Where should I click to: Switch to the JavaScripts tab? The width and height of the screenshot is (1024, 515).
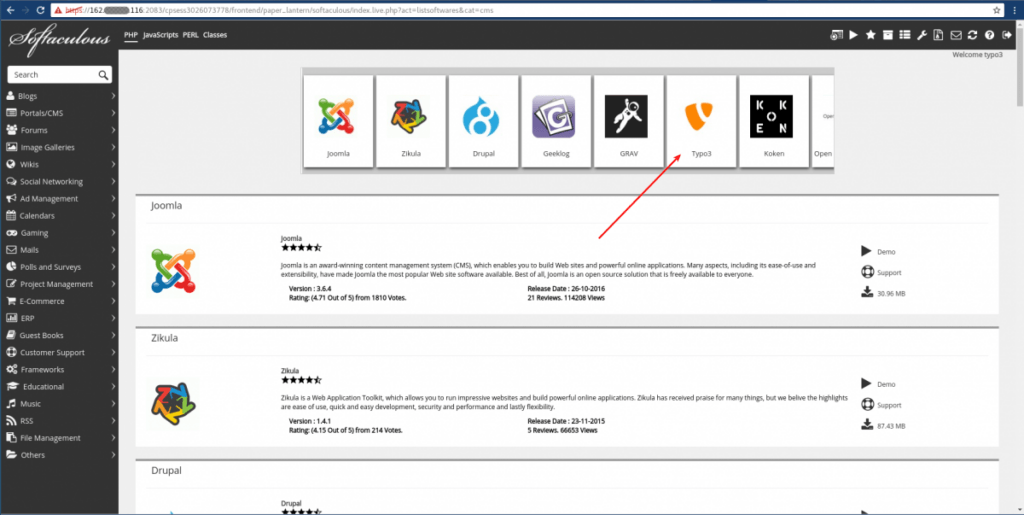pyautogui.click(x=161, y=35)
